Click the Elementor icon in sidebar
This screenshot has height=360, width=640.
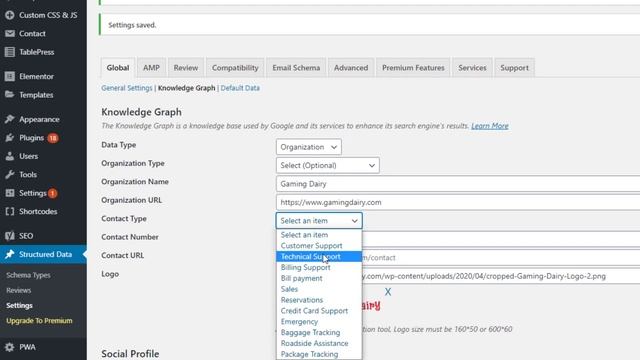[x=10, y=76]
